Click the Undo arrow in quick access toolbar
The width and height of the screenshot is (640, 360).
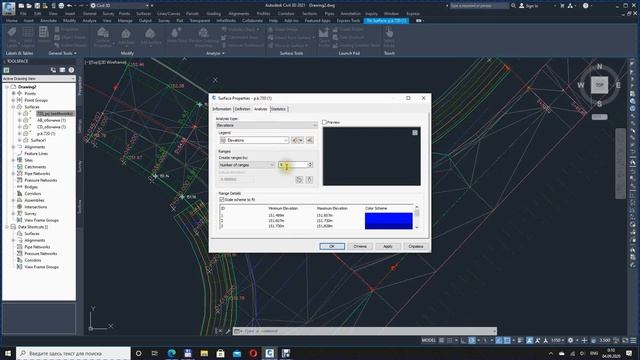(x=69, y=6)
